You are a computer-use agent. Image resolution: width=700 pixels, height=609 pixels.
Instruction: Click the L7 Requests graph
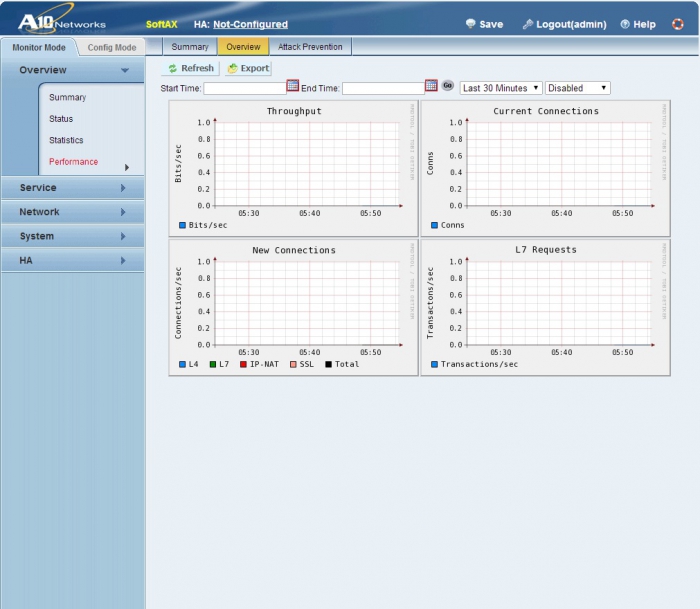point(545,308)
